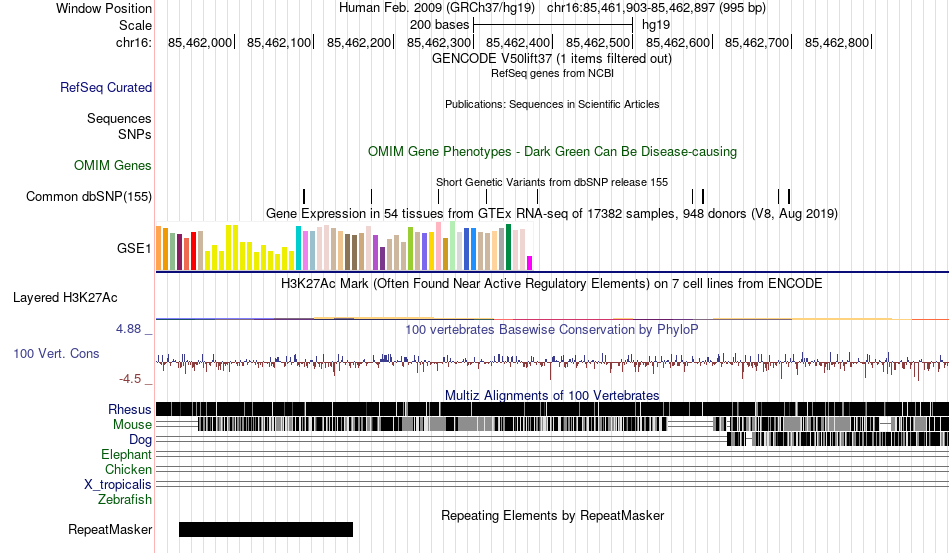Select the Zebrafish species label
950x553 pixels.
pyautogui.click(x=125, y=500)
